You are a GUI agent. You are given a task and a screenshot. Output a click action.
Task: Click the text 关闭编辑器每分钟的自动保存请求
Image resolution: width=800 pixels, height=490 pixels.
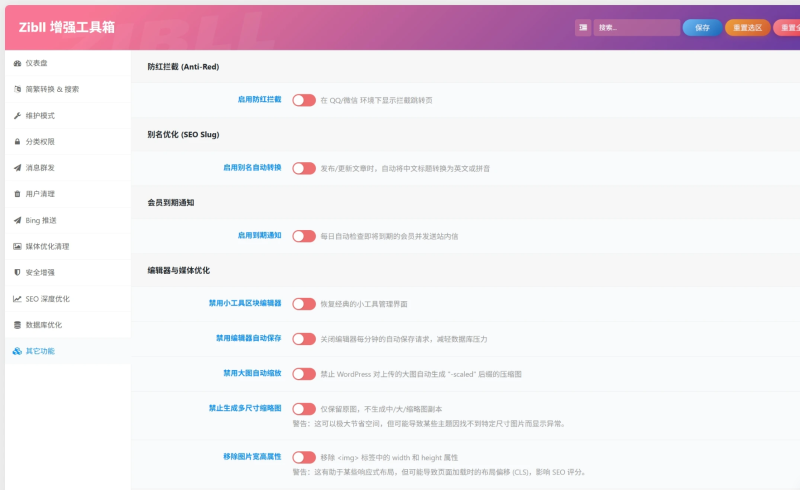click(x=374, y=339)
